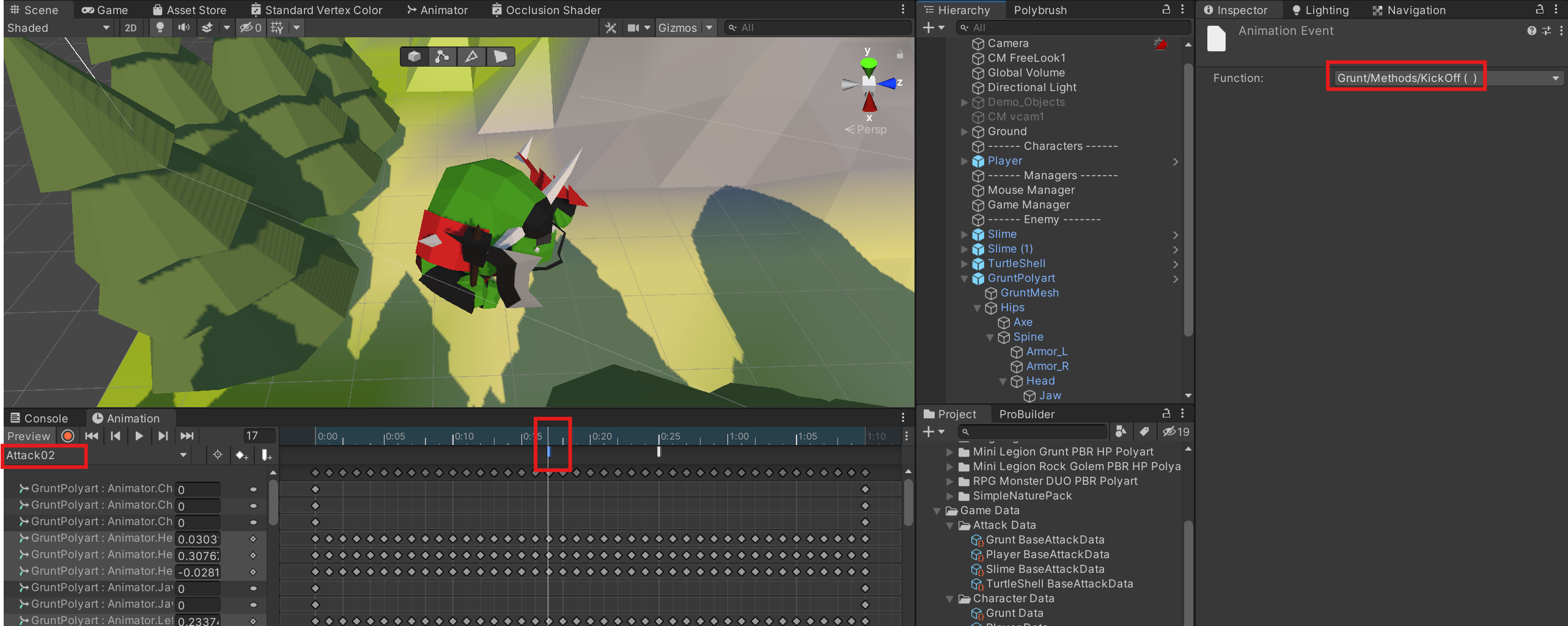The width and height of the screenshot is (1568, 626).
Task: Click the Persp projection label
Action: tap(872, 130)
